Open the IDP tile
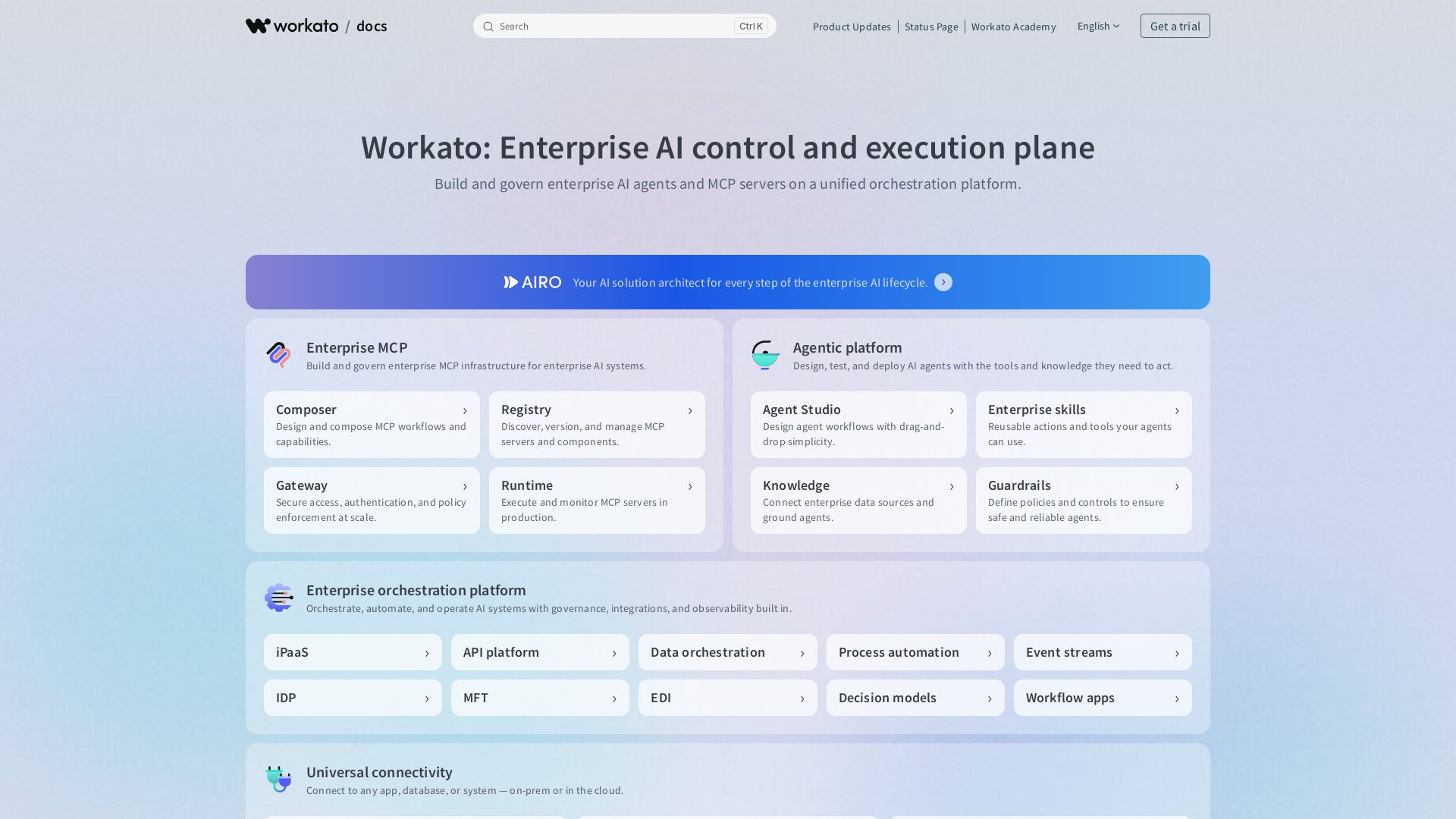This screenshot has width=1456, height=819. [x=353, y=698]
